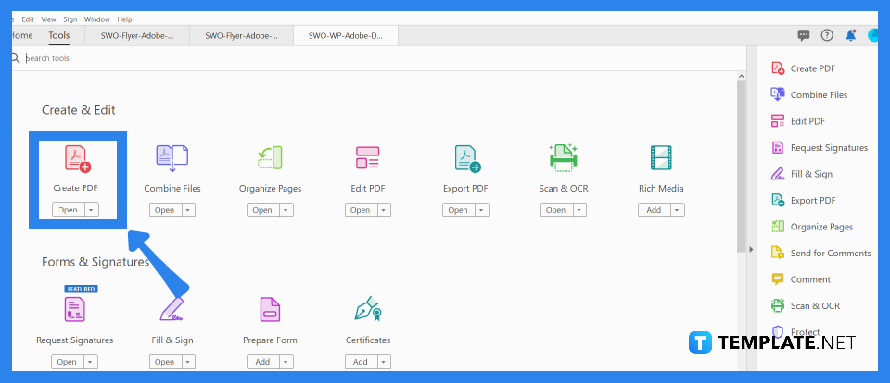This screenshot has height=383, width=890.
Task: Open the View menu
Action: coord(48,19)
